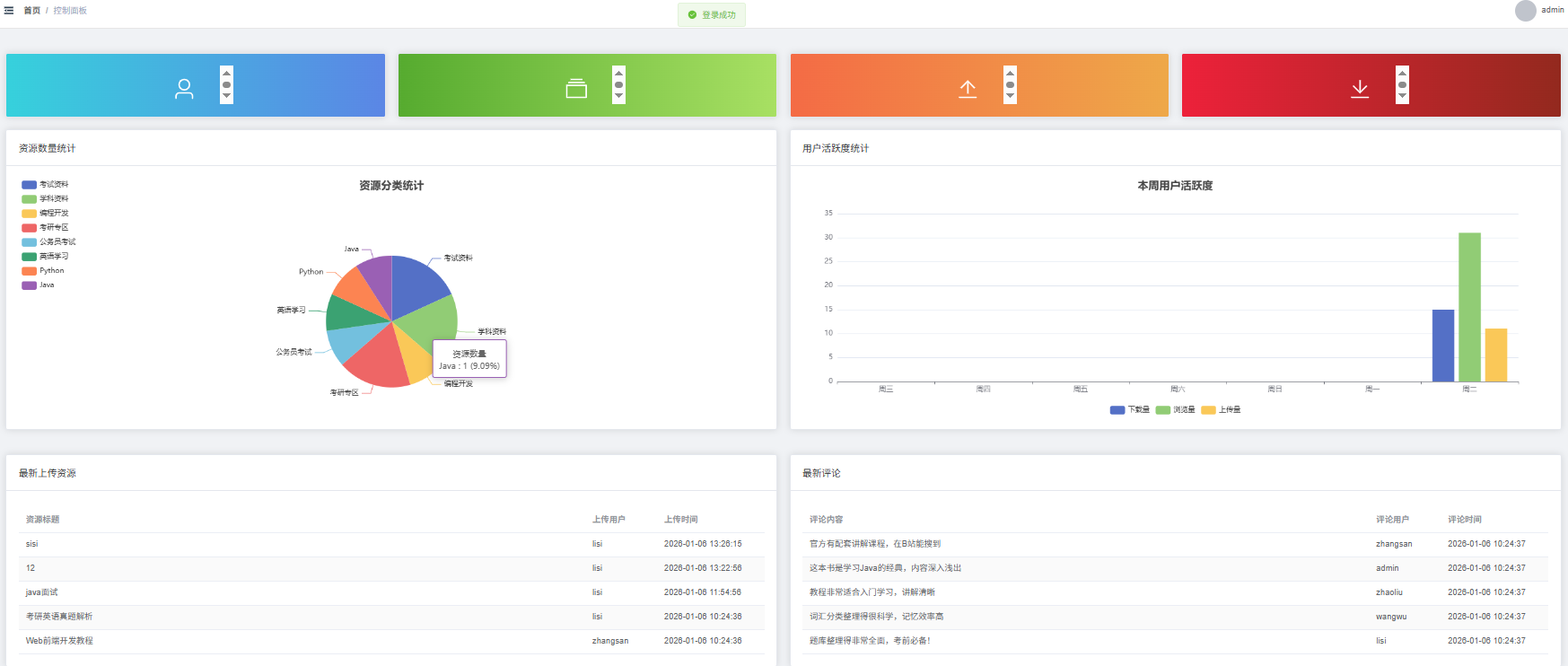Toggle 下载量 series in bar chart legend

tap(1129, 410)
